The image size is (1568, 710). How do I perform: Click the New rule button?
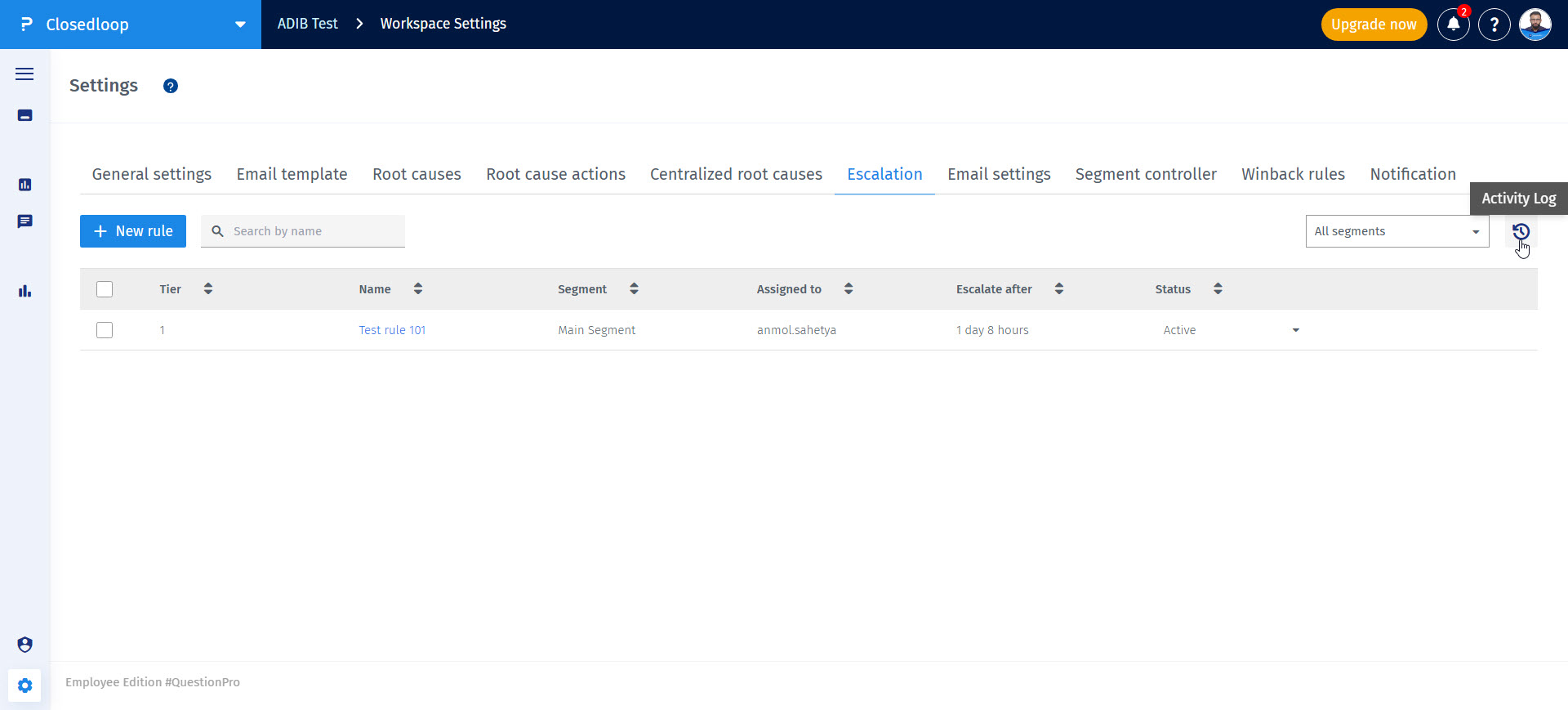coord(133,231)
